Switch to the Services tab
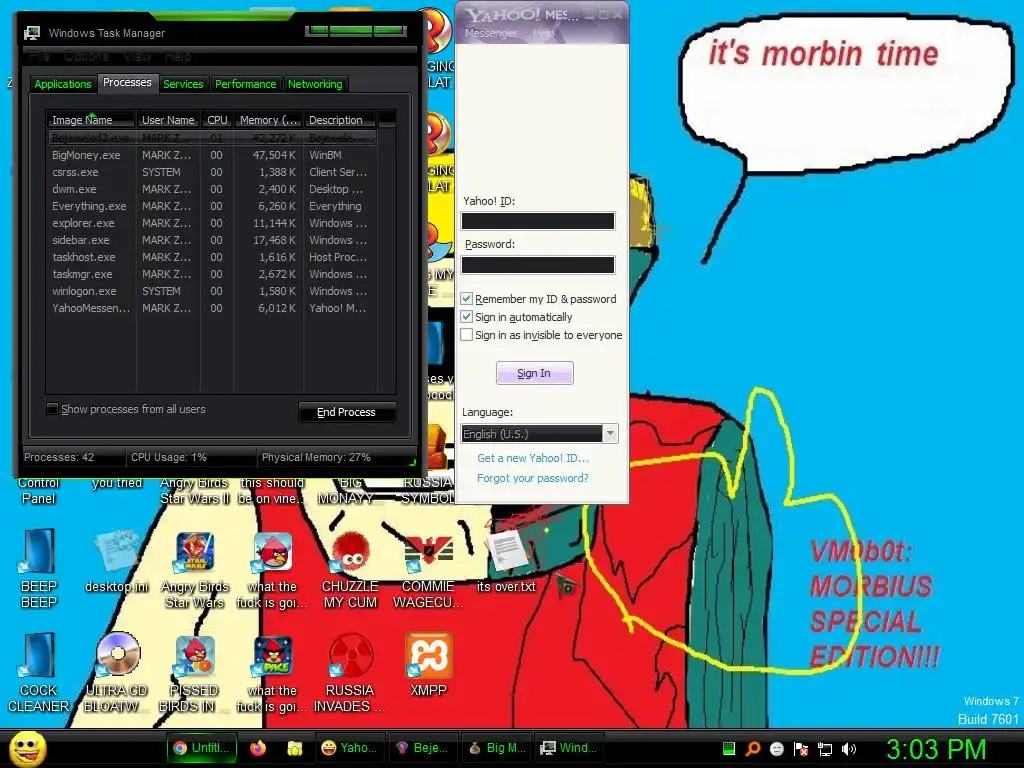The width and height of the screenshot is (1024, 768). [183, 84]
